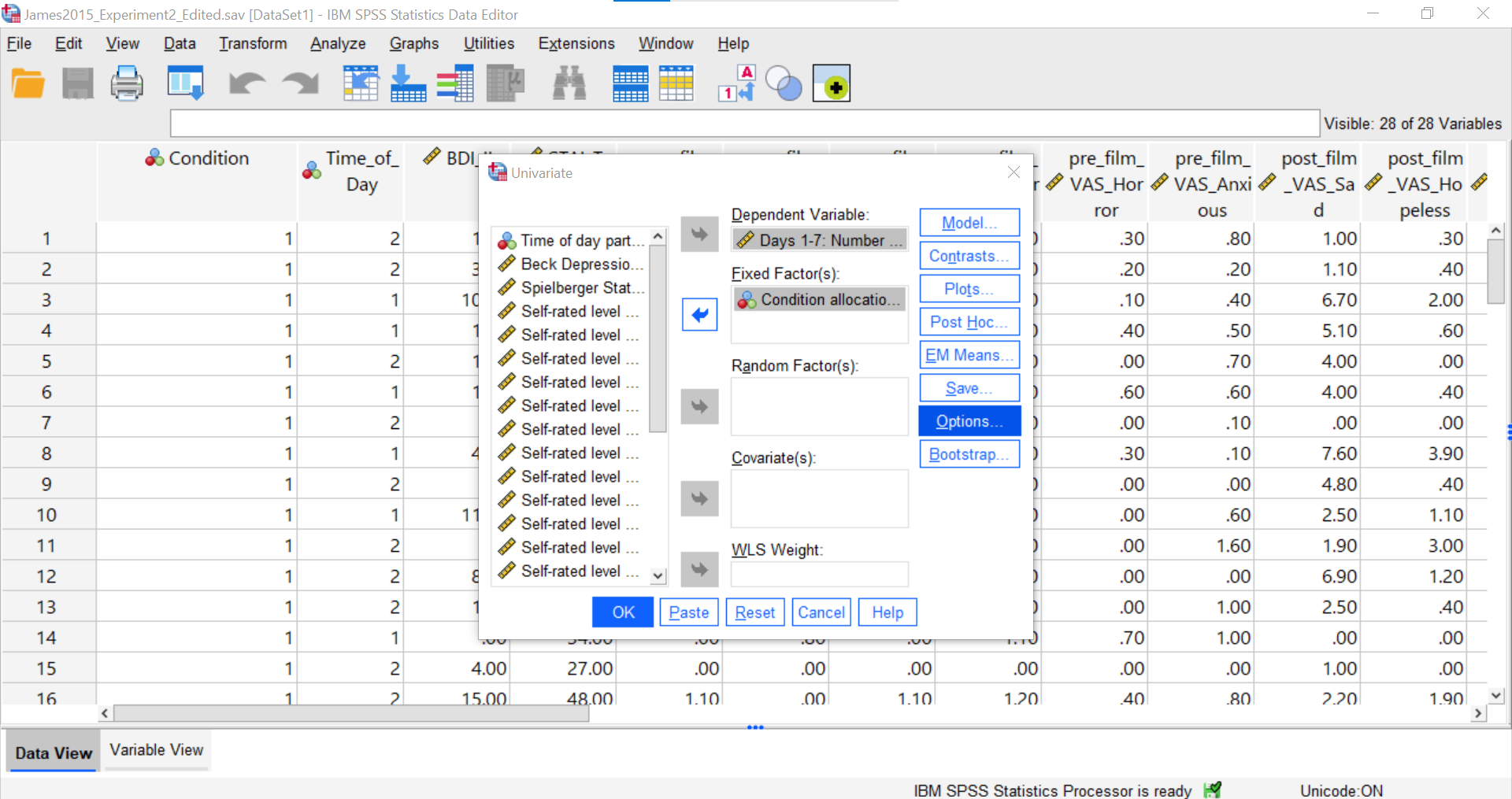Move variable to Dependent Variable arrow

(x=699, y=234)
